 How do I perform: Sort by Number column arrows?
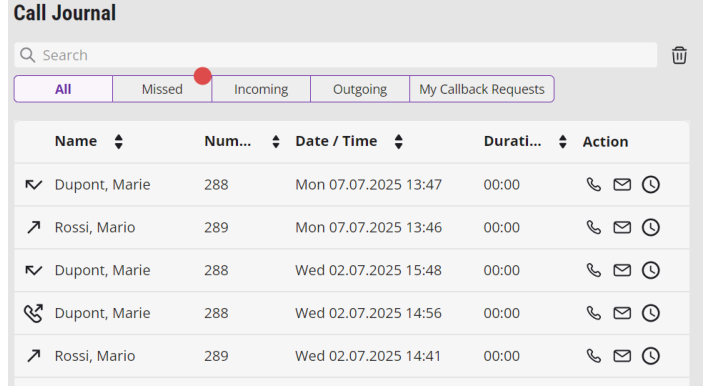276,141
